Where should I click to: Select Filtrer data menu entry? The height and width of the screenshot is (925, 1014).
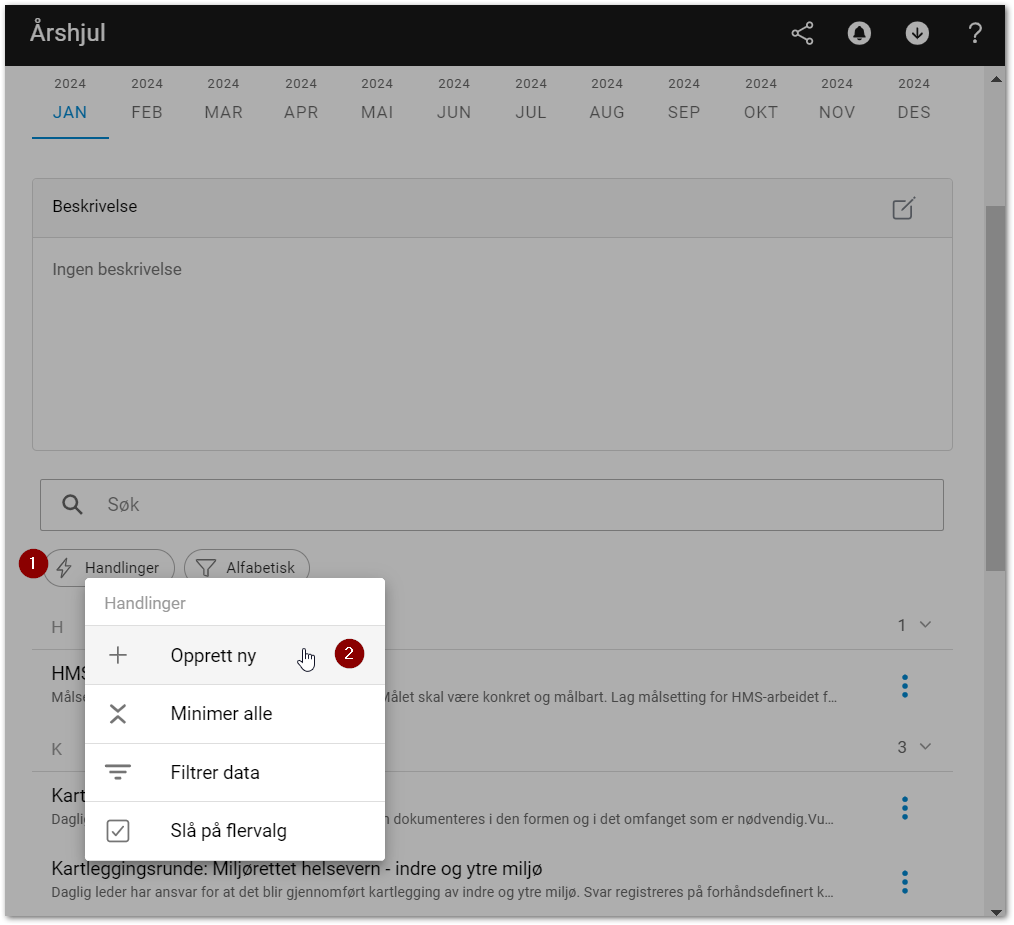(215, 773)
